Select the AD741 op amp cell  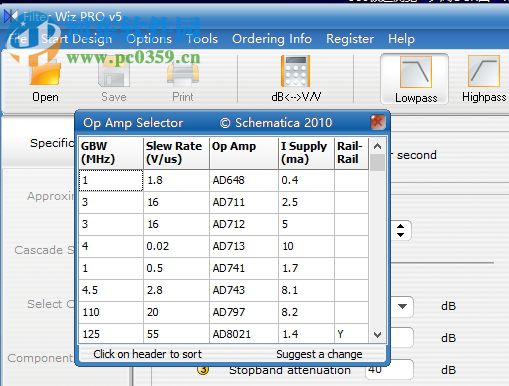coord(244,268)
